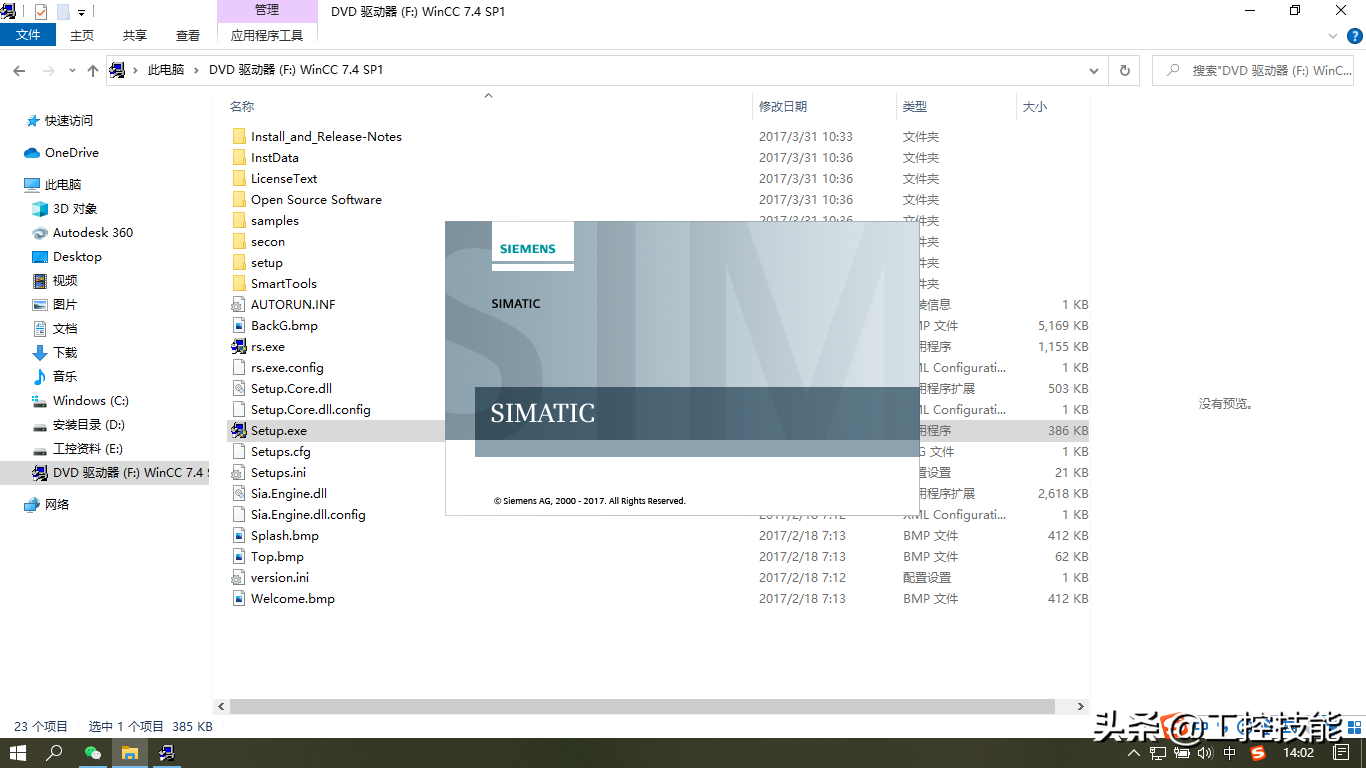Screen dimensions: 1366x768
Task: Go up one folder with the up arrow
Action: pos(93,71)
